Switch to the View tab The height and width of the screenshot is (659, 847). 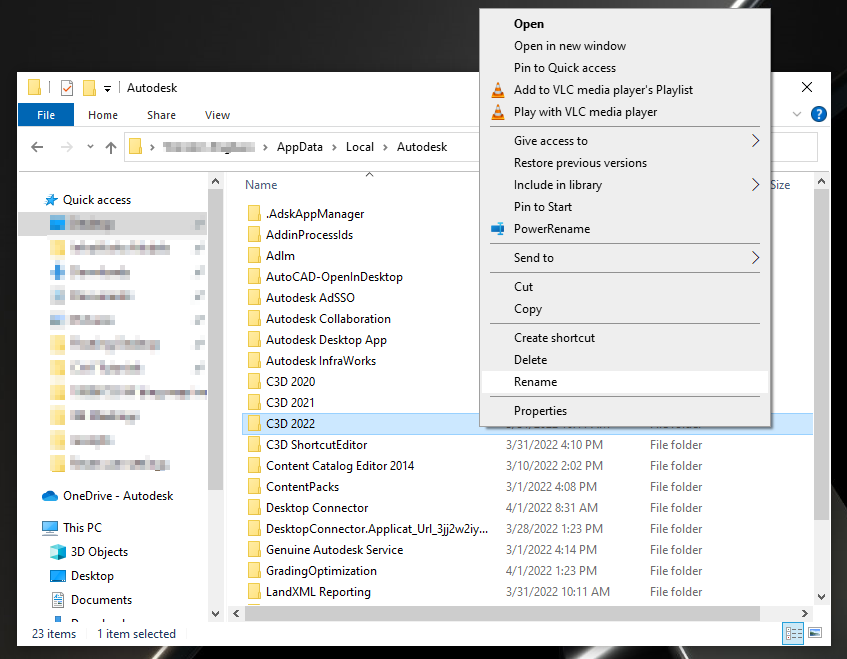[x=217, y=114]
